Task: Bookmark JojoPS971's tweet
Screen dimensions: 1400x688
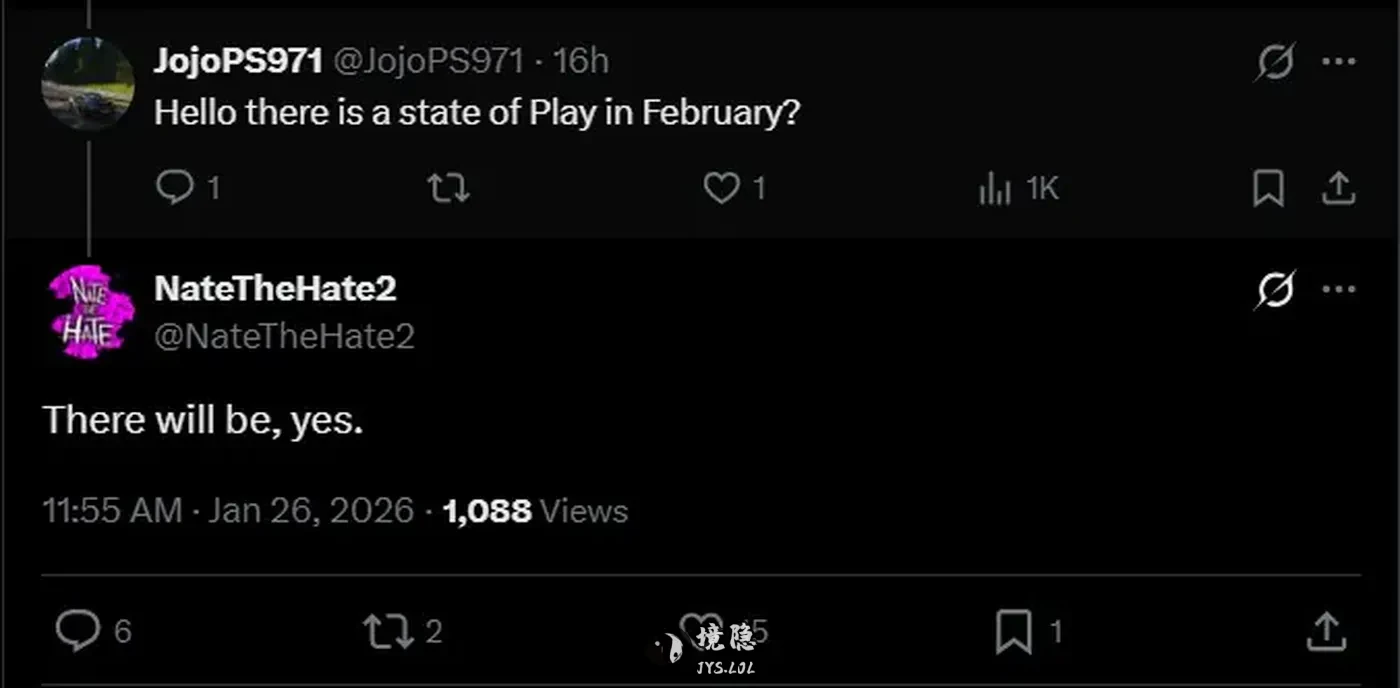Action: pos(1268,188)
